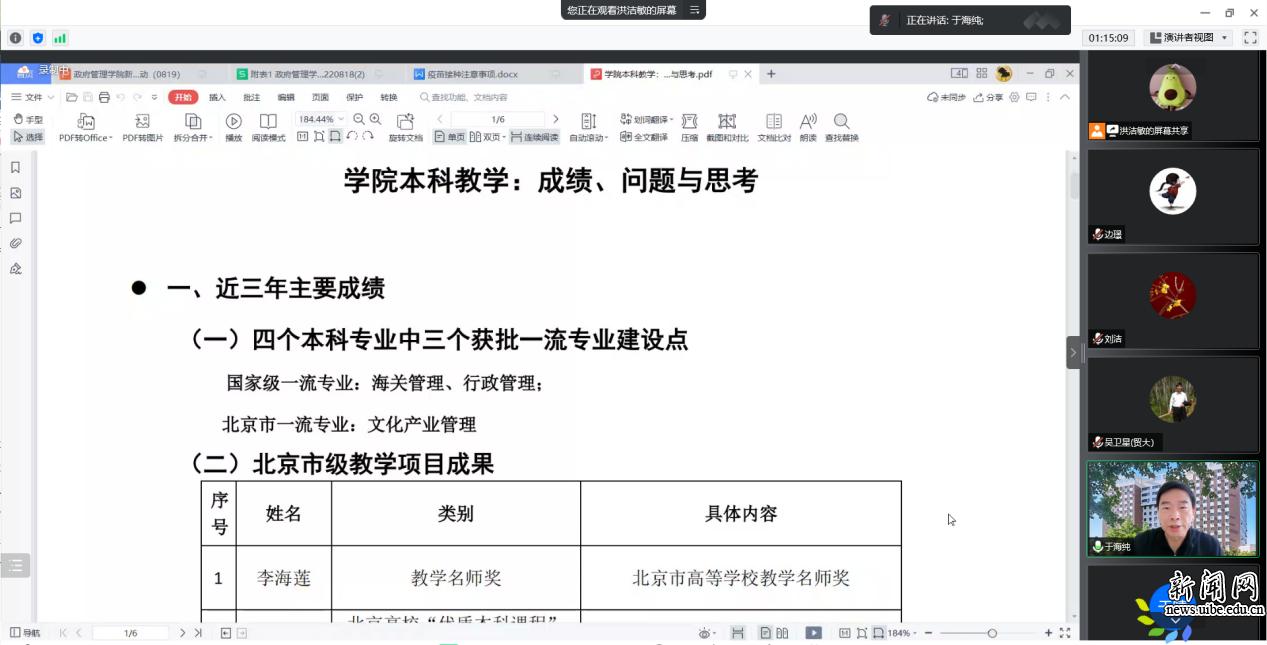Screen dimensions: 1267x645
Task: Open the 页面 ribbon tab
Action: 320,97
